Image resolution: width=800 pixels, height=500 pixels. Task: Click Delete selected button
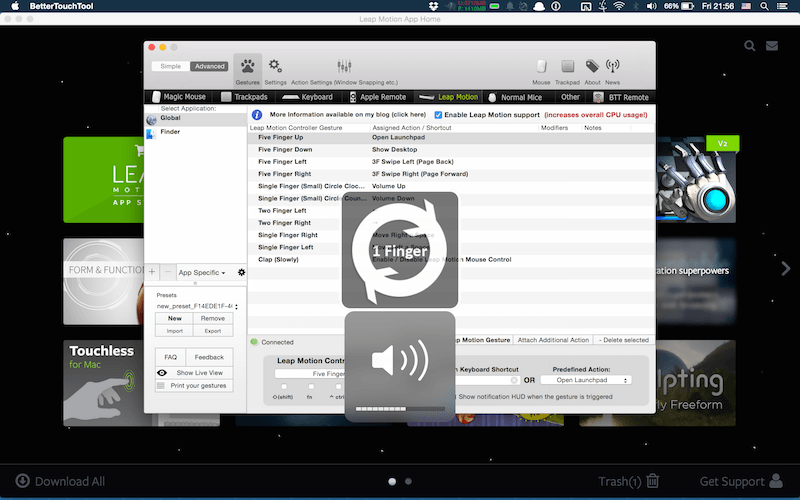coord(624,340)
